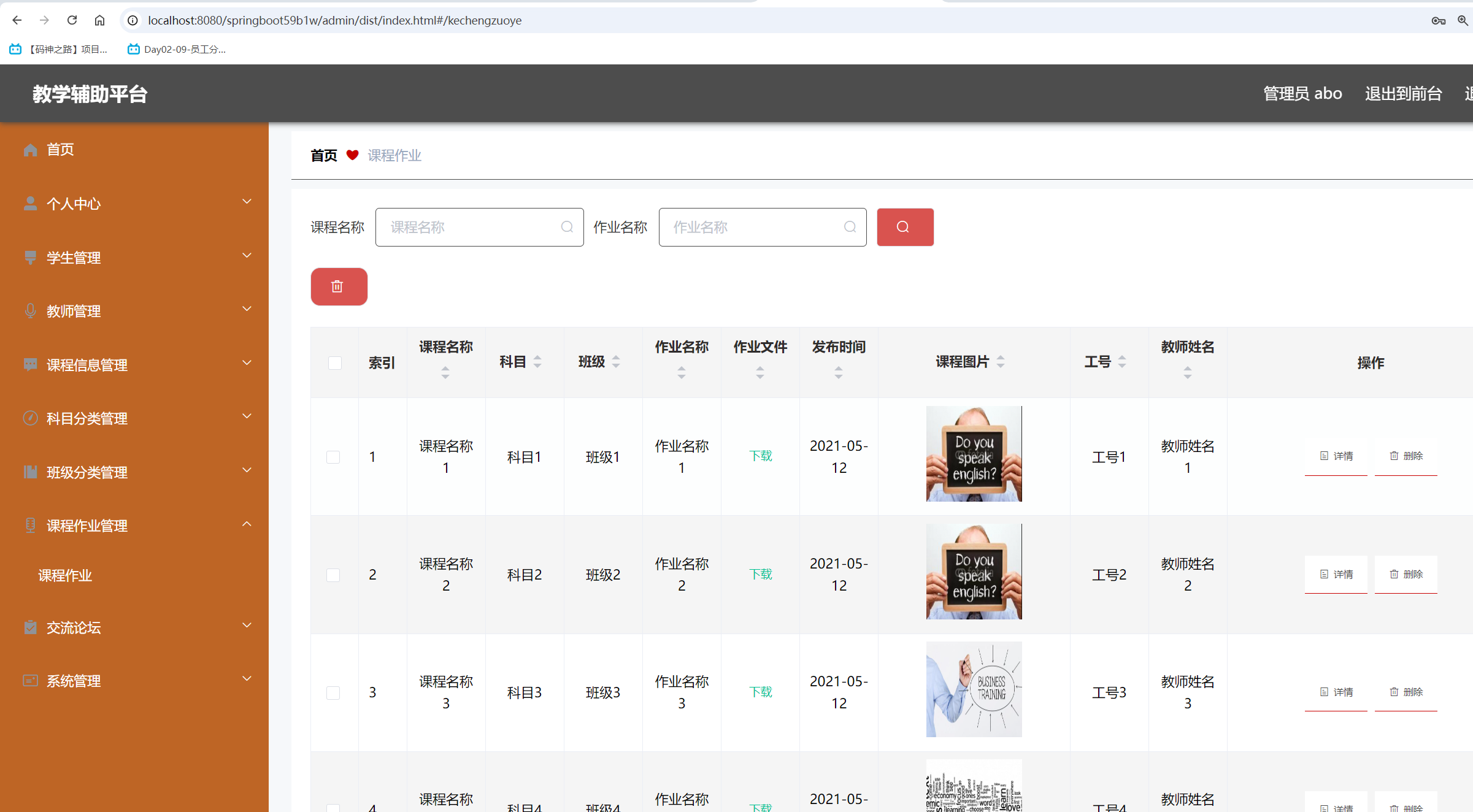The image size is (1473, 812).
Task: Open 首页 in the sidebar
Action: tap(60, 150)
